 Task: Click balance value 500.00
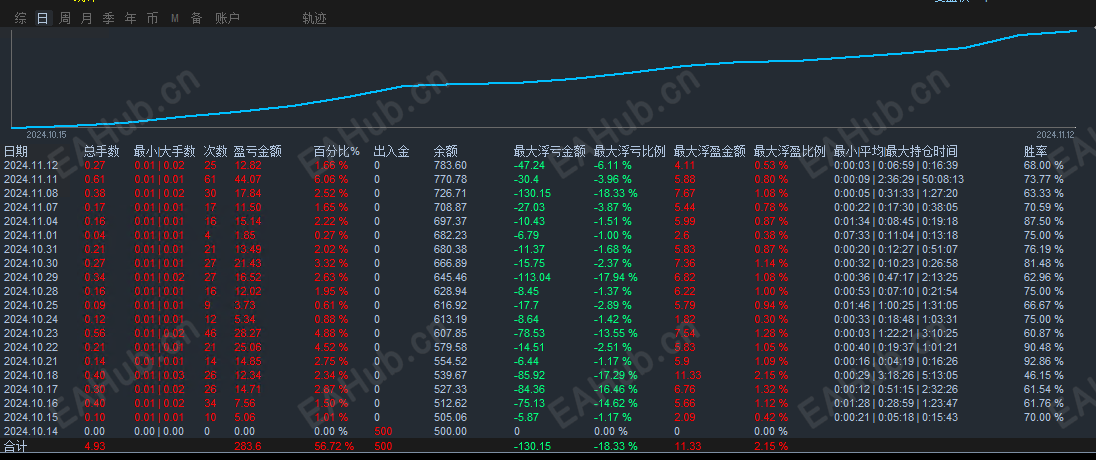click(450, 431)
